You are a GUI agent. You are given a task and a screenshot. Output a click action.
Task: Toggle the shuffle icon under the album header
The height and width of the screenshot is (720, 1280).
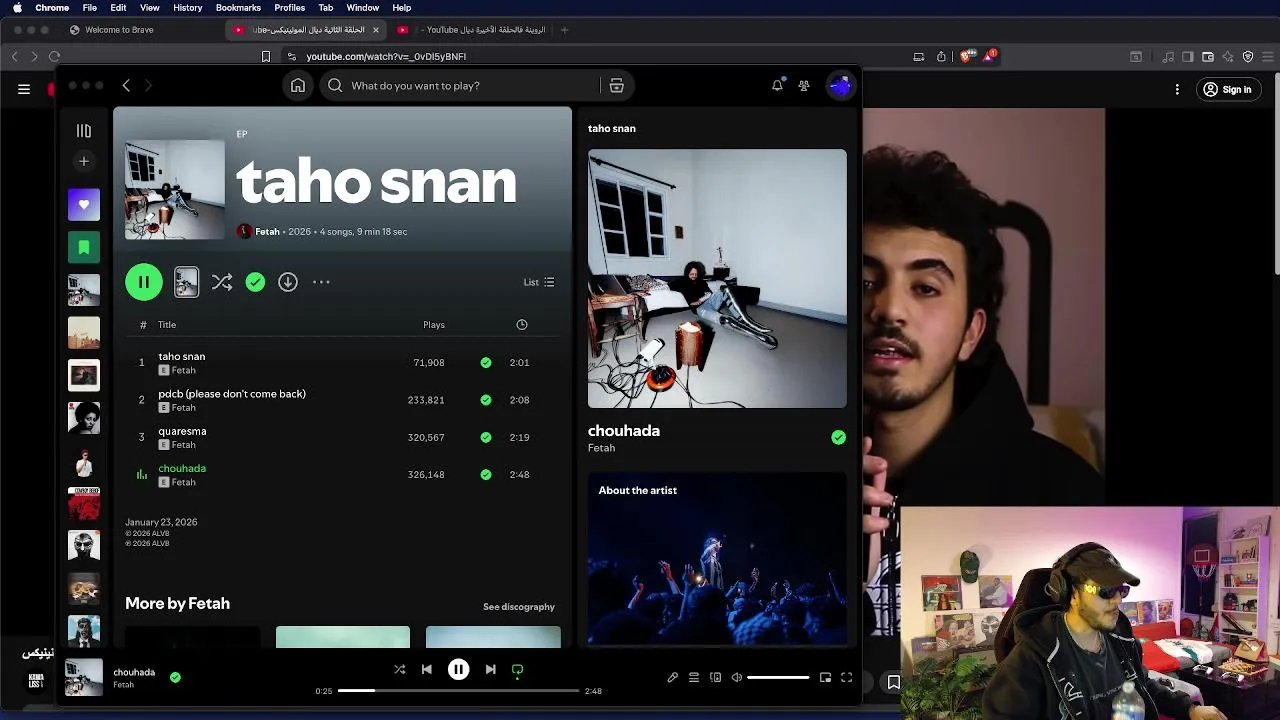(222, 282)
